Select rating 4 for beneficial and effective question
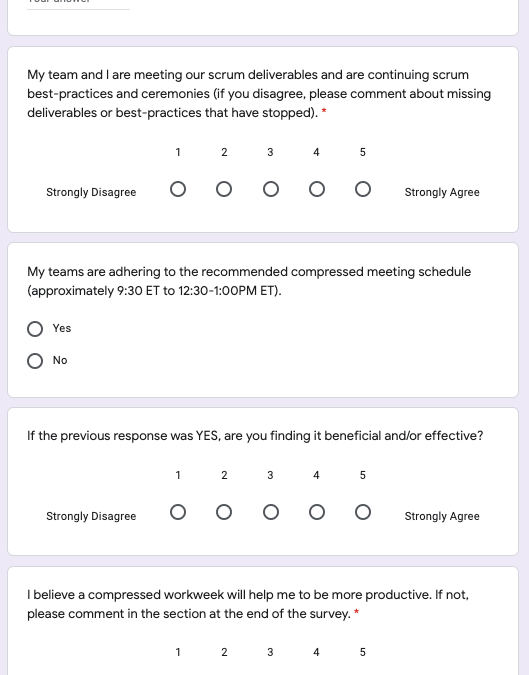Screen dimensions: 529x675 coord(317,512)
